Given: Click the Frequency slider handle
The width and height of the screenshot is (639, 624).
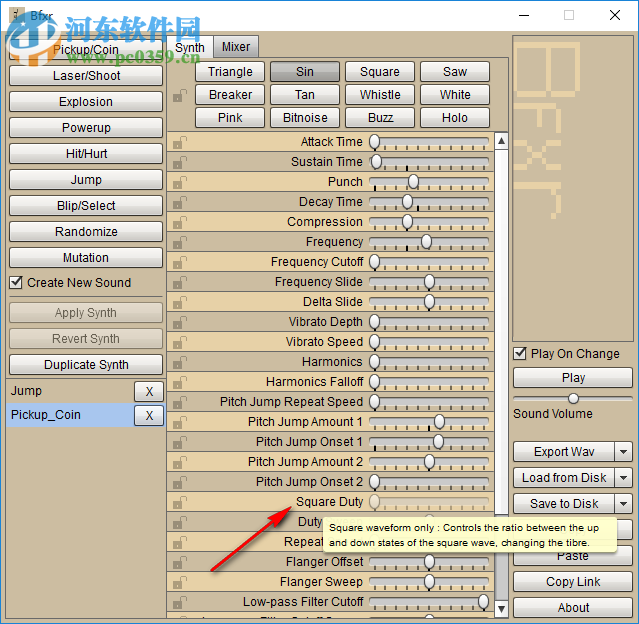Looking at the screenshot, I should click(426, 242).
